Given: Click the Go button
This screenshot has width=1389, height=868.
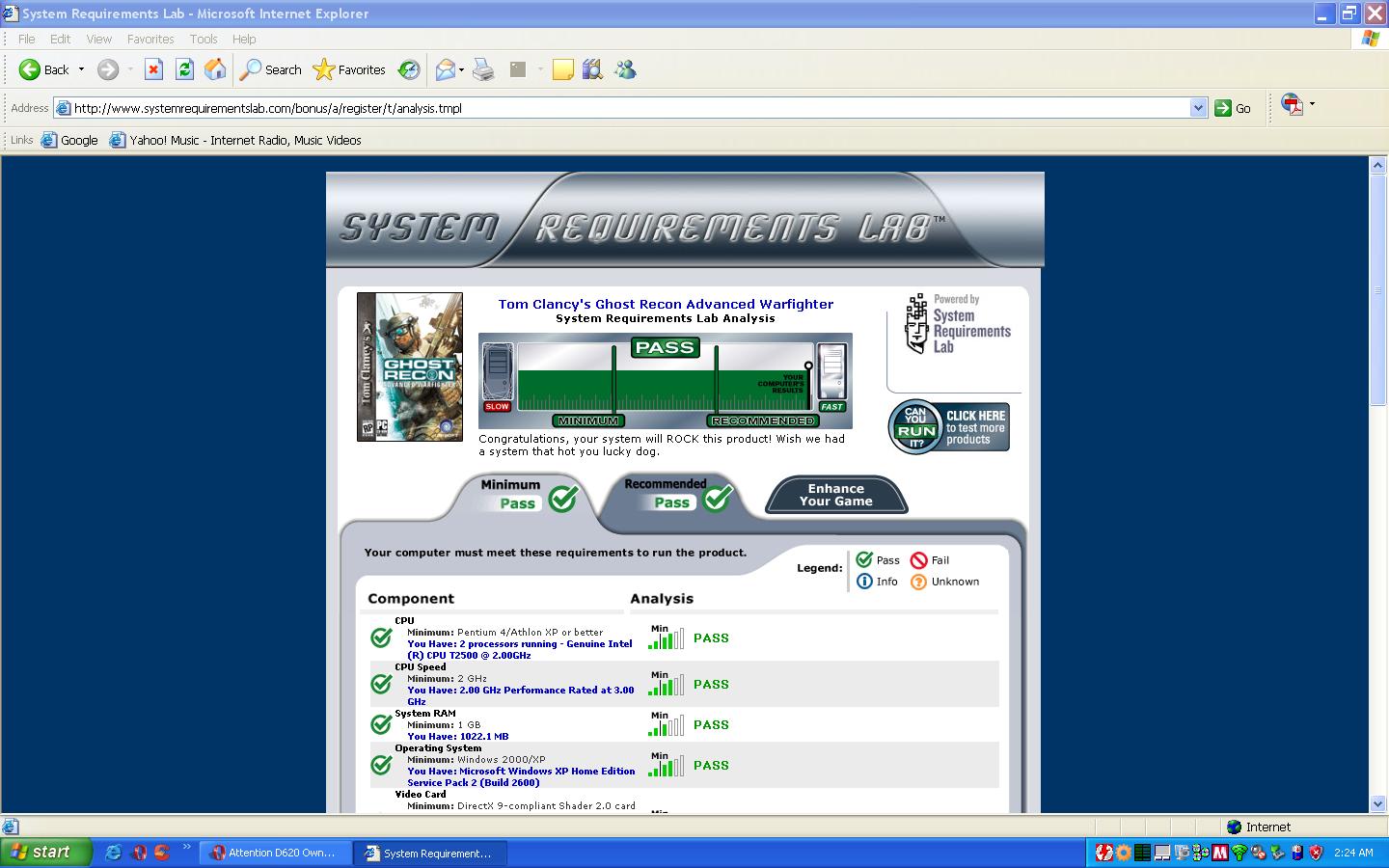Looking at the screenshot, I should point(1233,108).
